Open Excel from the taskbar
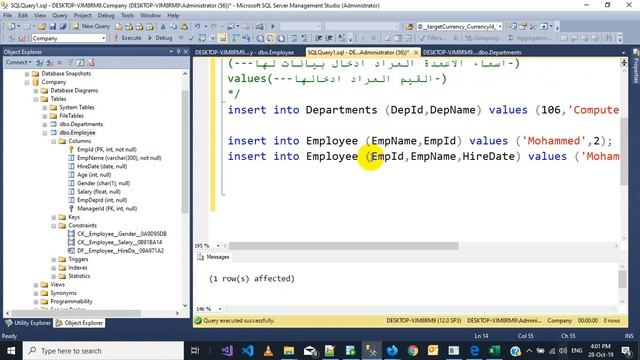640x360 pixels. 495,351
